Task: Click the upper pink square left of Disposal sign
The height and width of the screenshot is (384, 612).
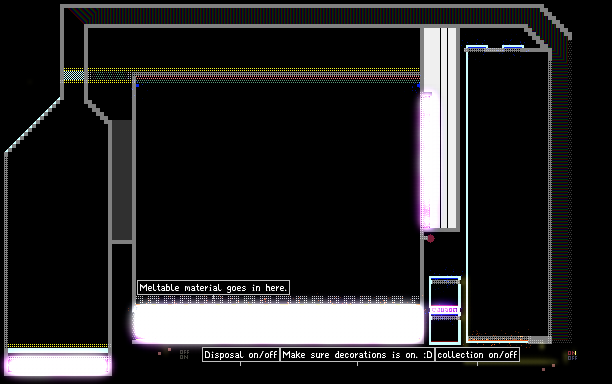Action: [x=169, y=349]
